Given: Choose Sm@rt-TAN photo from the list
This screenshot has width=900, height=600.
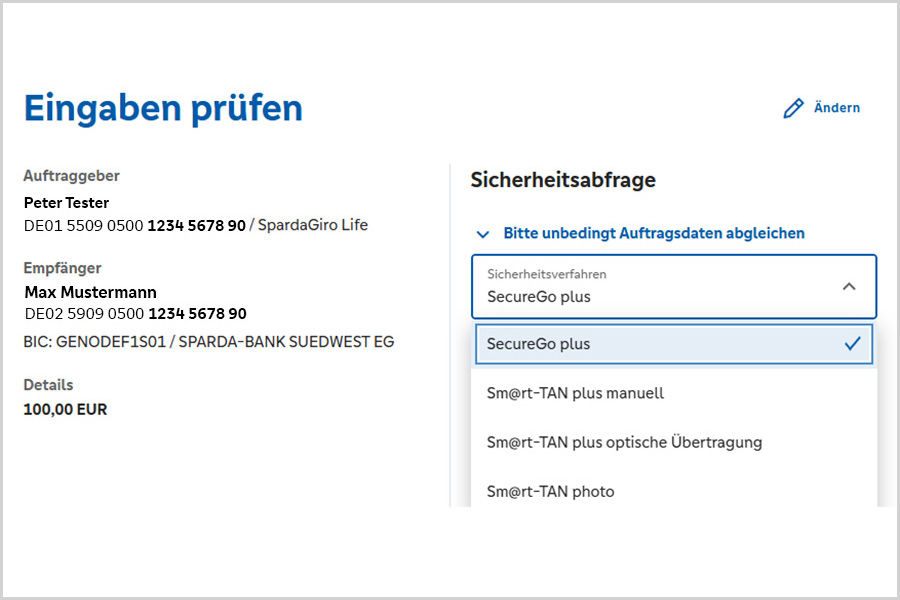Looking at the screenshot, I should [551, 491].
